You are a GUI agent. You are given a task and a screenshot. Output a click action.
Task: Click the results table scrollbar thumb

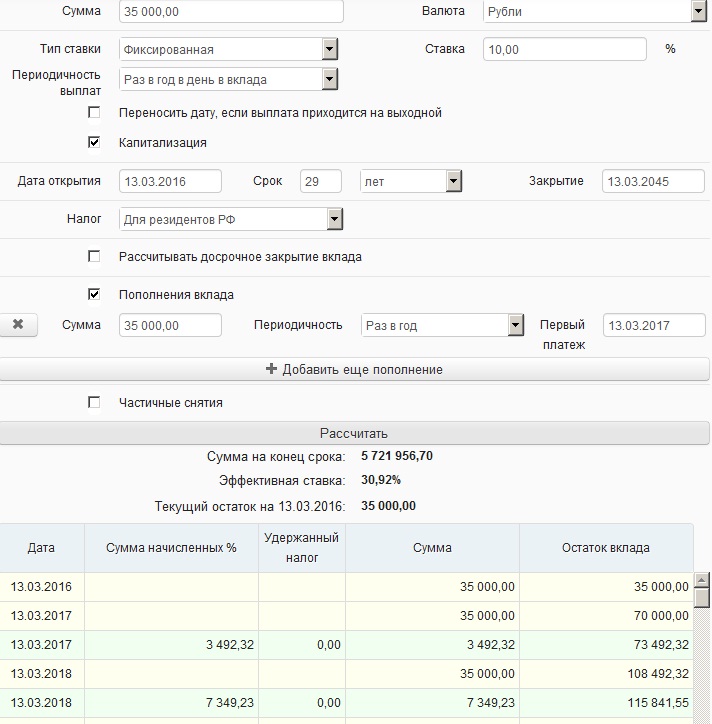point(702,597)
